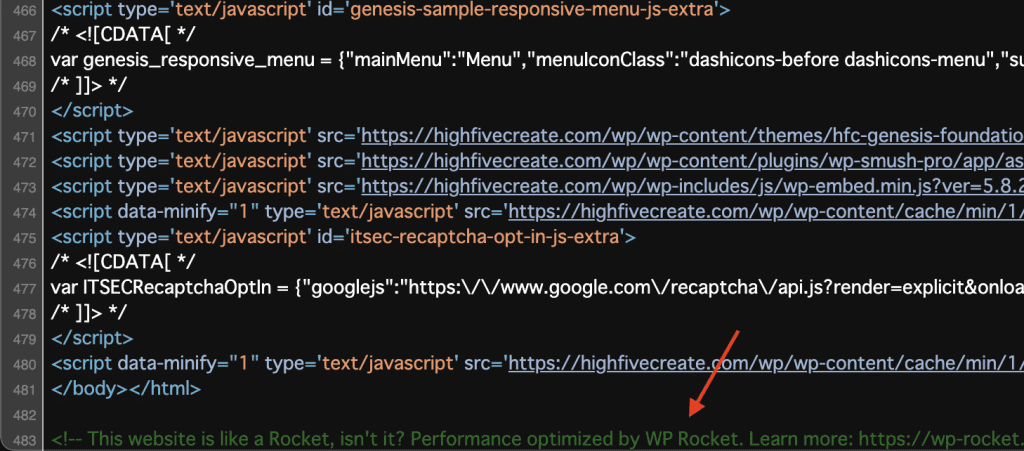
Task: Click line number 472 in the gutter
Action: [24, 162]
